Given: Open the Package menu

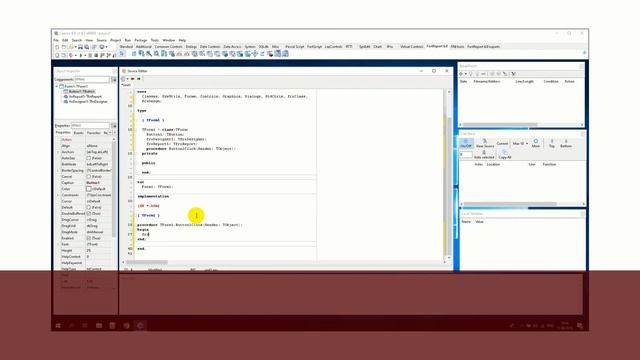Looking at the screenshot, I should [140, 40].
